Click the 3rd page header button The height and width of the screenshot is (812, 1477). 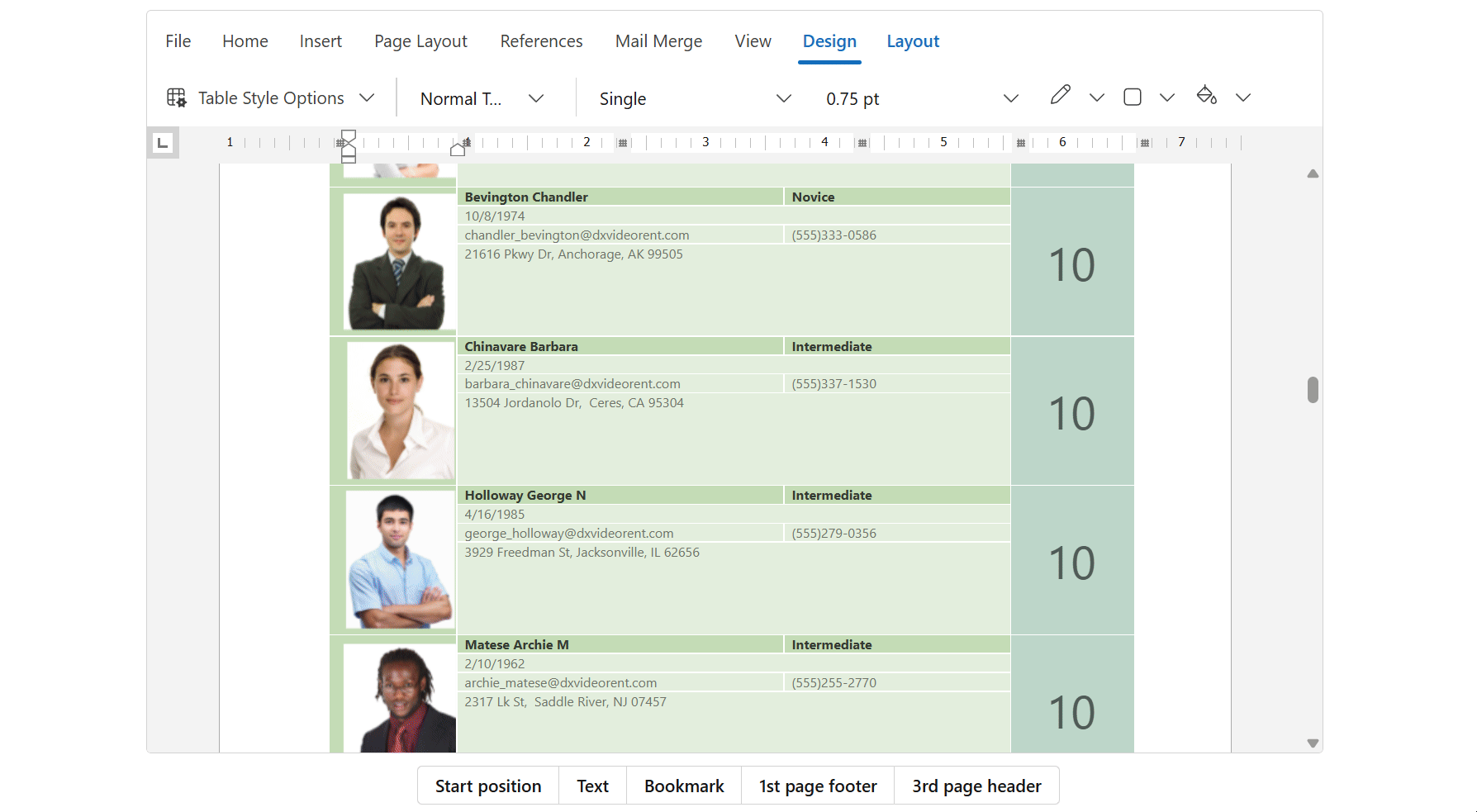tap(976, 786)
